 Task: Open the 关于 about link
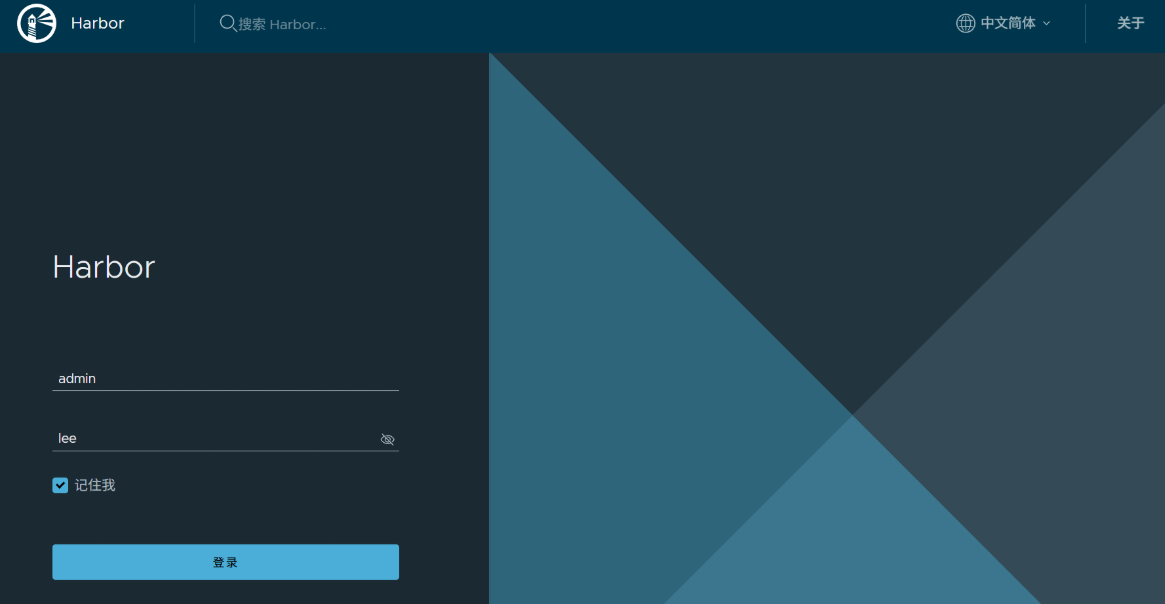tap(1130, 23)
